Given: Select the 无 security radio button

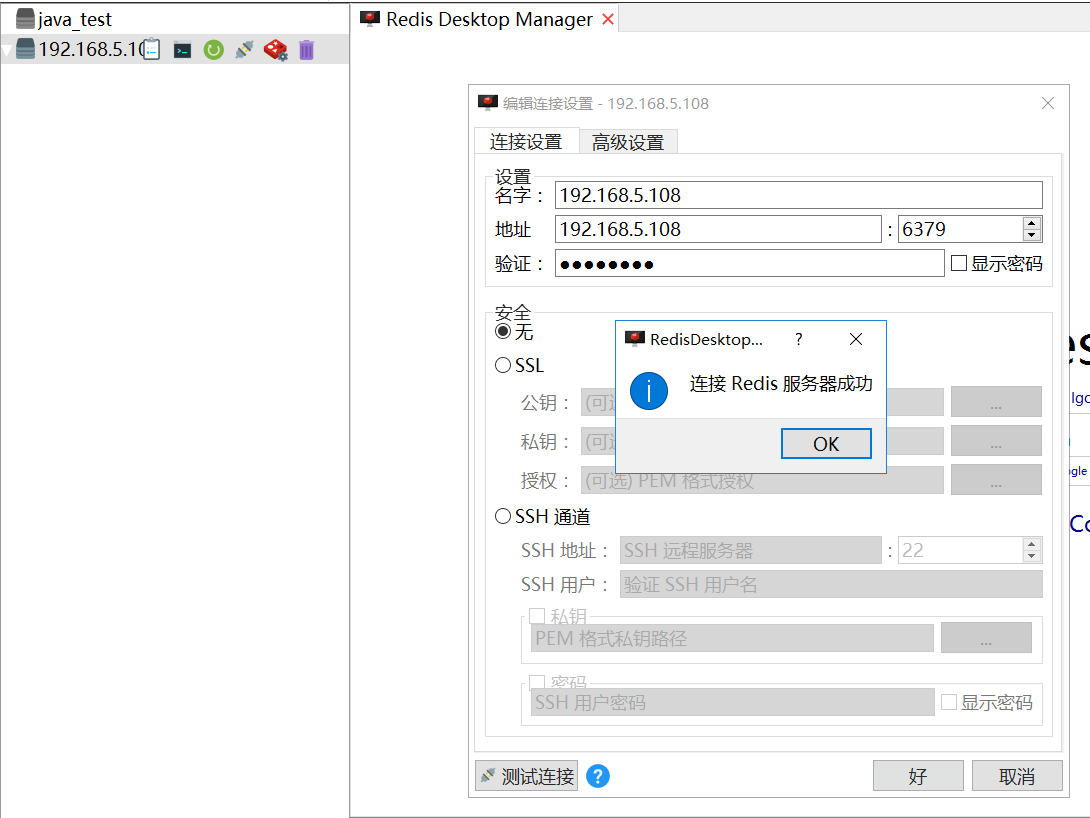Looking at the screenshot, I should pyautogui.click(x=503, y=332).
